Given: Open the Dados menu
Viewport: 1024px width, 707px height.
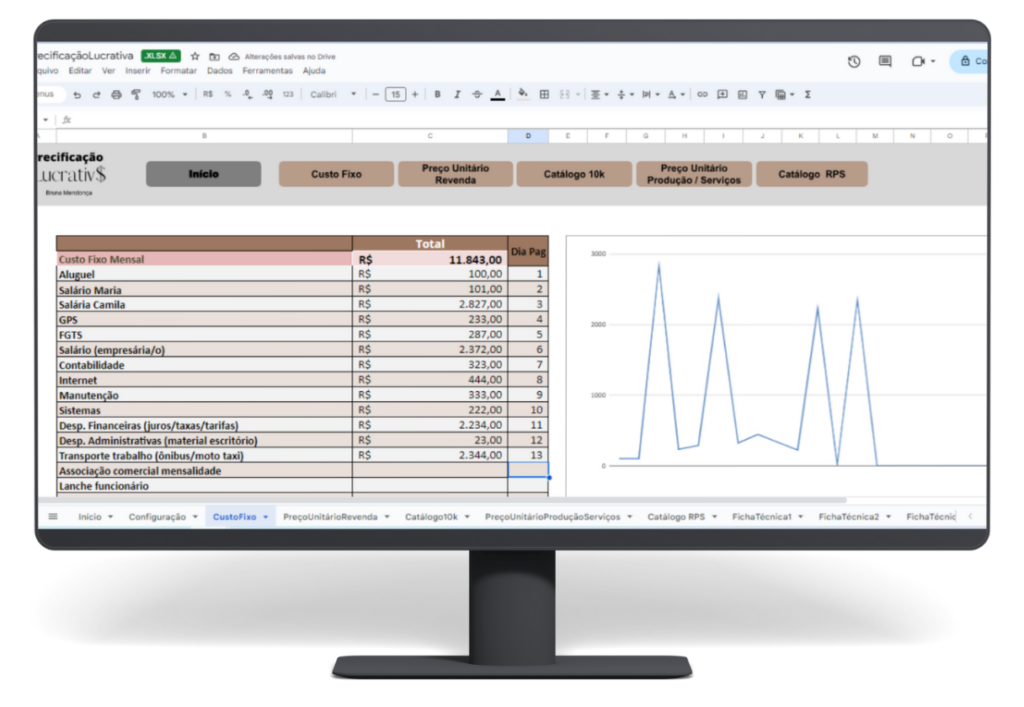Looking at the screenshot, I should coord(220,71).
